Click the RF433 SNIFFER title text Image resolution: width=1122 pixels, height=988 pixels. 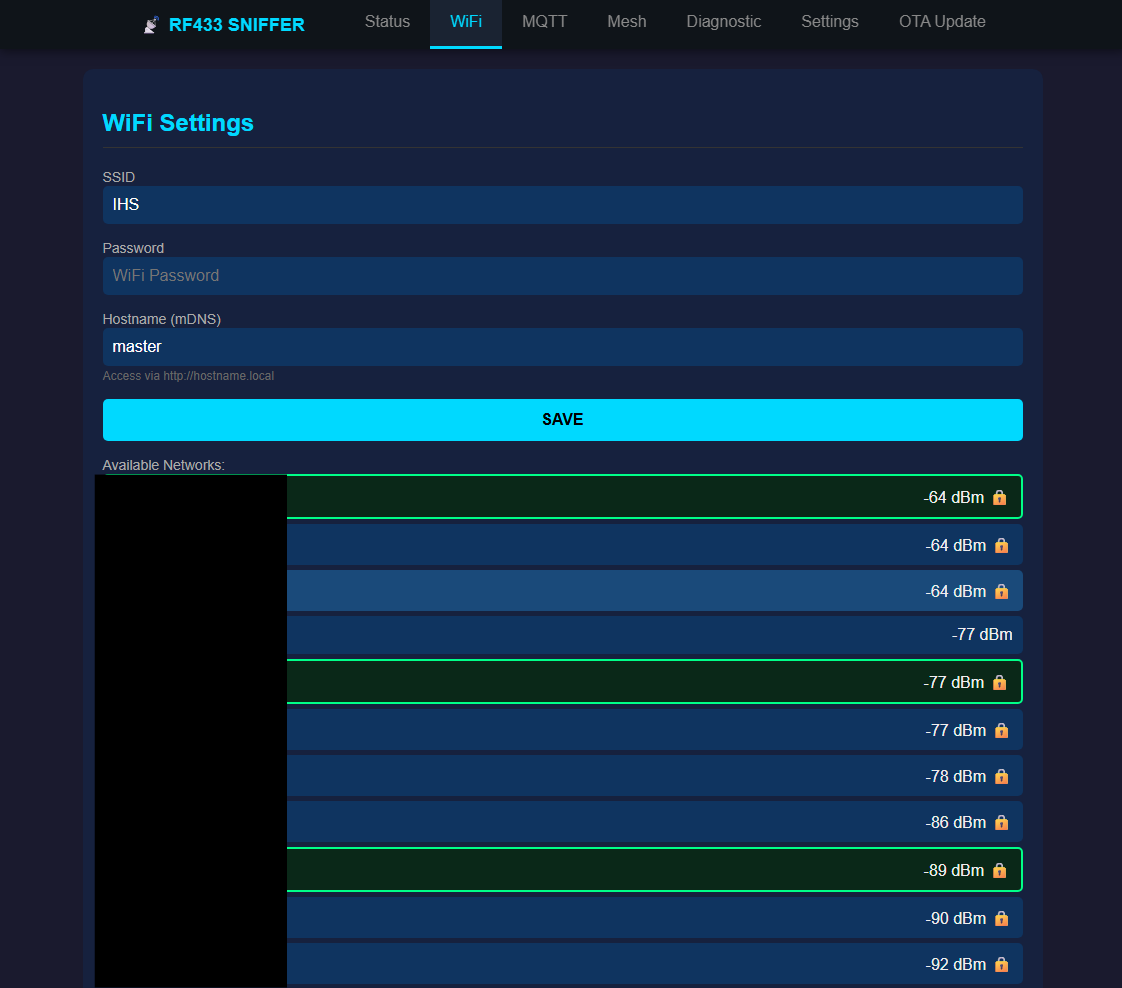coord(237,25)
